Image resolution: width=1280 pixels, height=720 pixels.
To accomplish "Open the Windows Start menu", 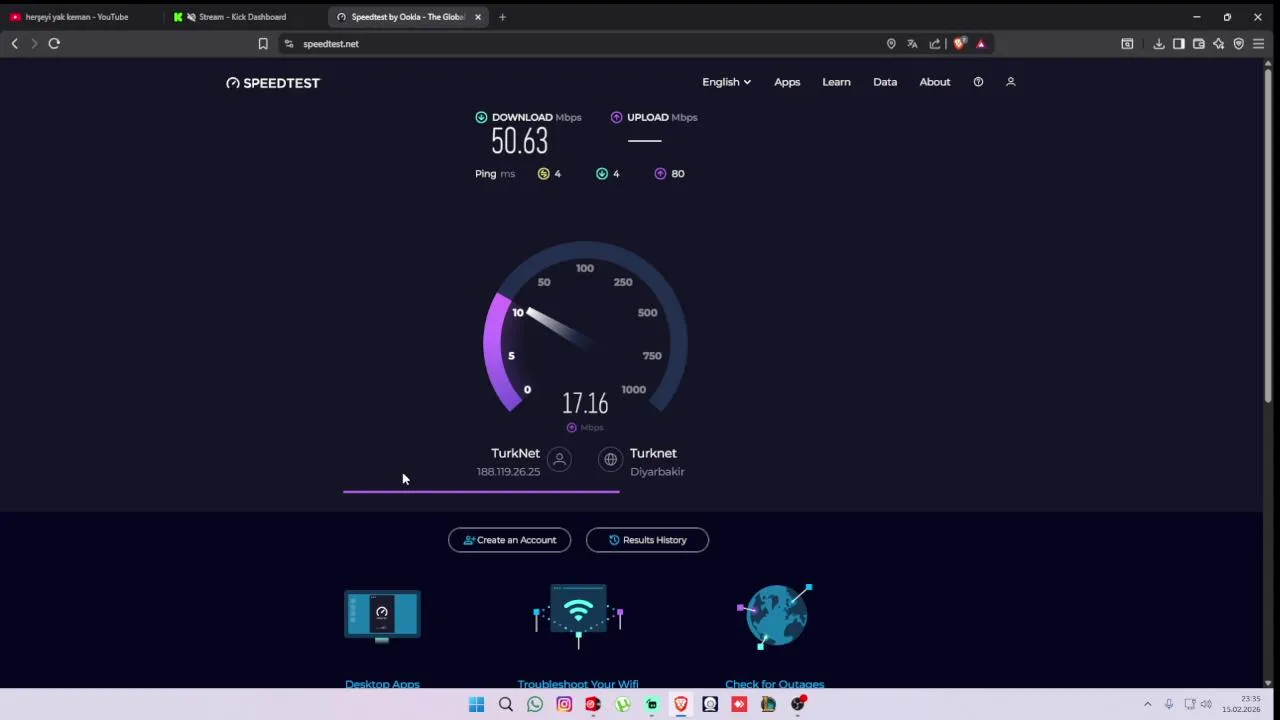I will pos(476,704).
